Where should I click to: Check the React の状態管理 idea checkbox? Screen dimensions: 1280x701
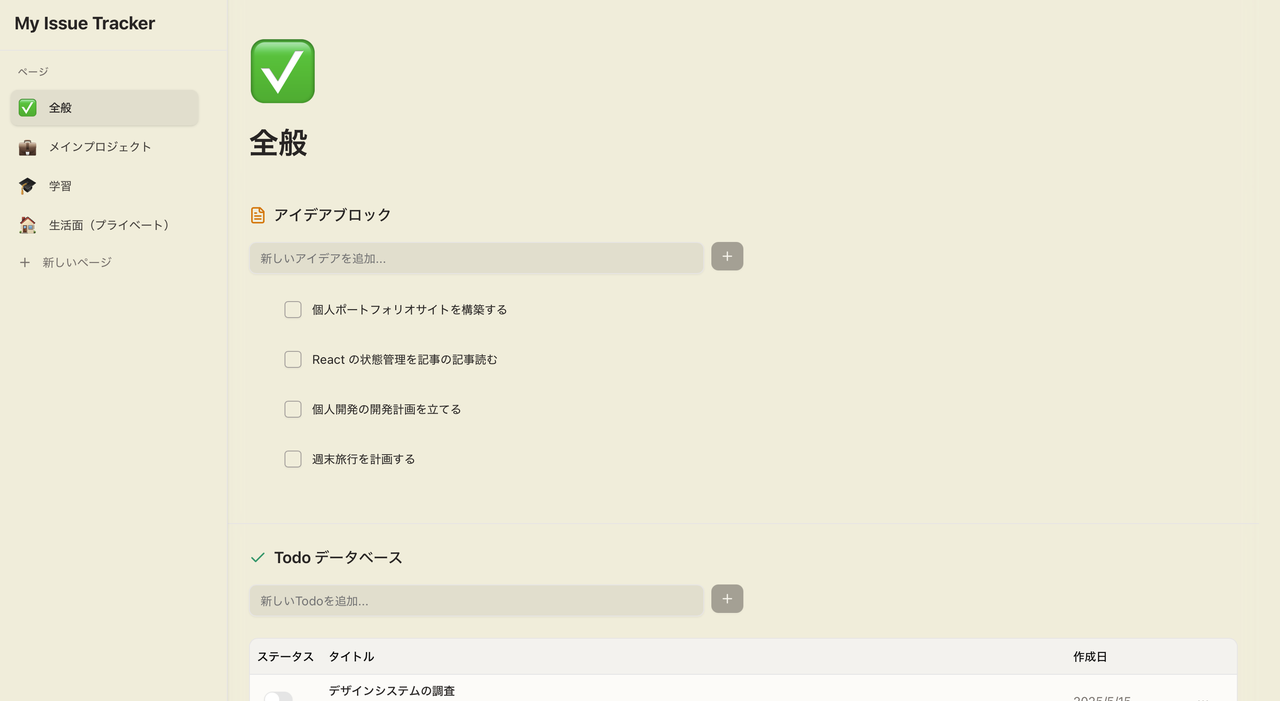click(292, 359)
